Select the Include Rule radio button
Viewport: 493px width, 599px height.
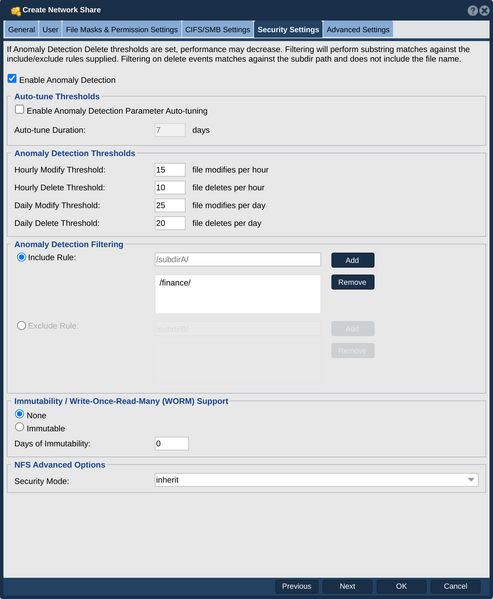21,257
